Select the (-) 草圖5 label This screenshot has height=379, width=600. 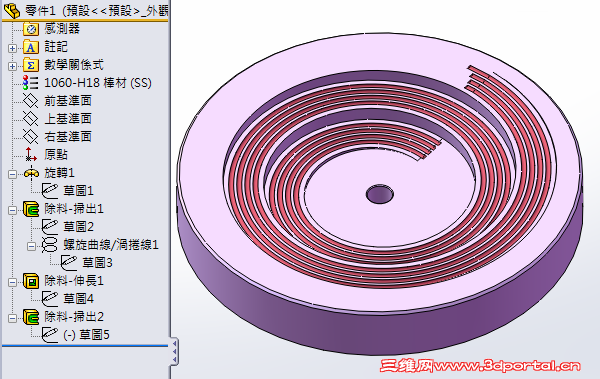86,335
